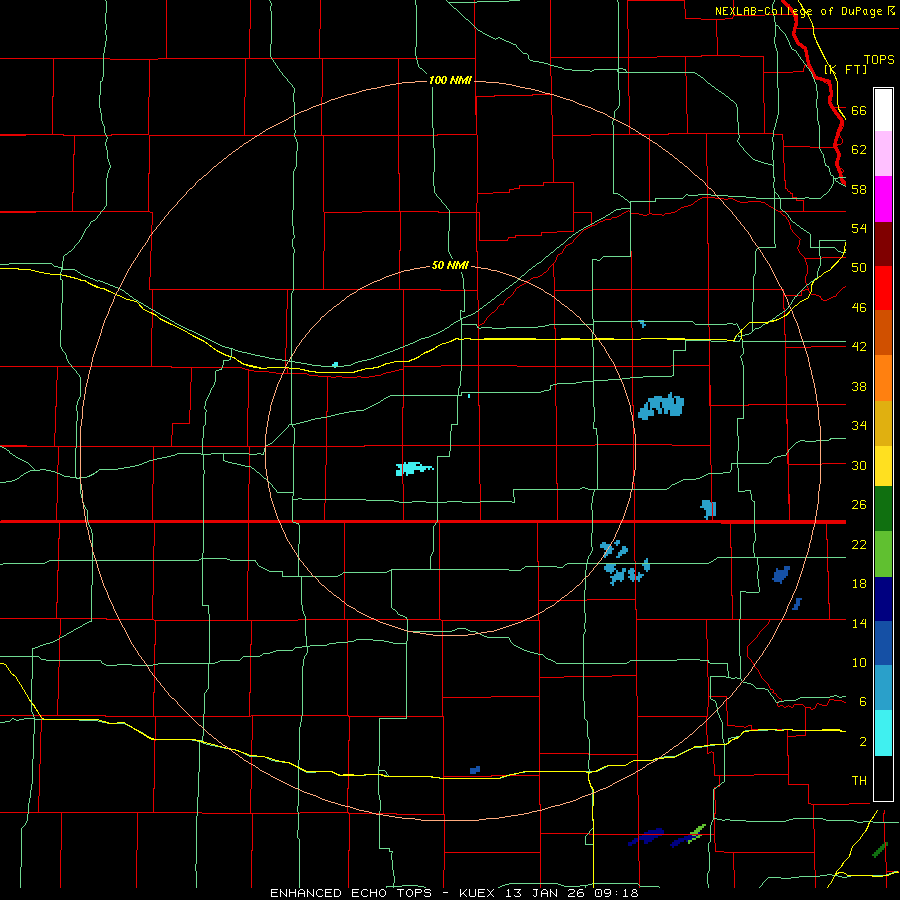The height and width of the screenshot is (900, 900).
Task: Click the 'TOPS' legend title
Action: click(879, 59)
